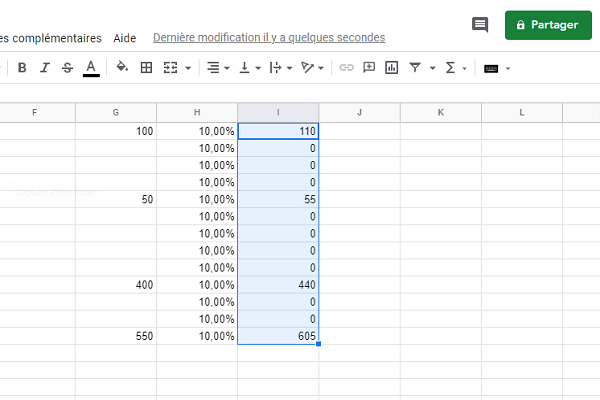The height and width of the screenshot is (400, 600).
Task: Click the merge cells icon
Action: [x=170, y=68]
